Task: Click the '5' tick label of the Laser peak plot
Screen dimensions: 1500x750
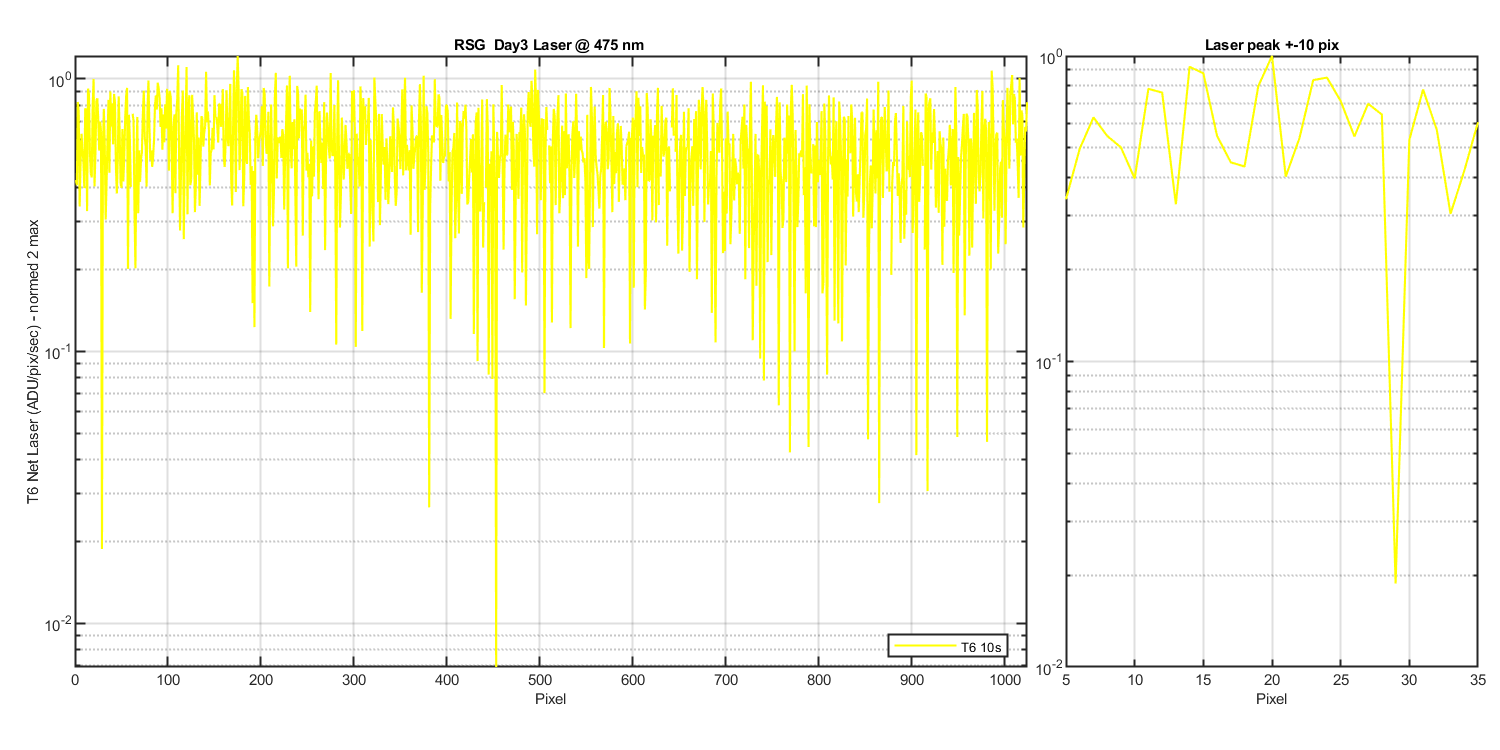Action: tap(1066, 680)
